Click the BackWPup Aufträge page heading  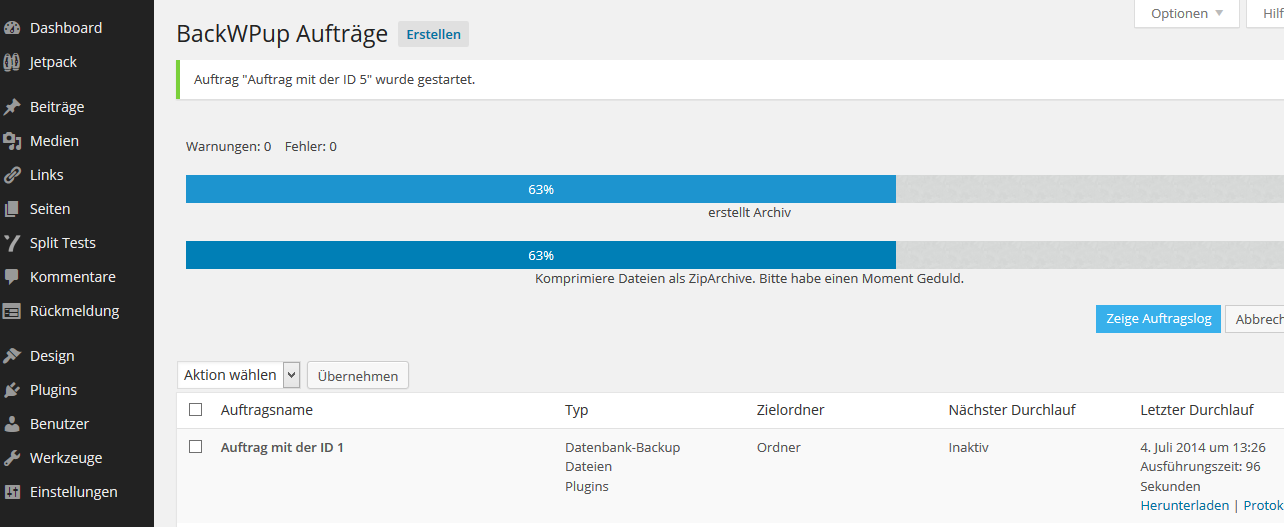(282, 34)
